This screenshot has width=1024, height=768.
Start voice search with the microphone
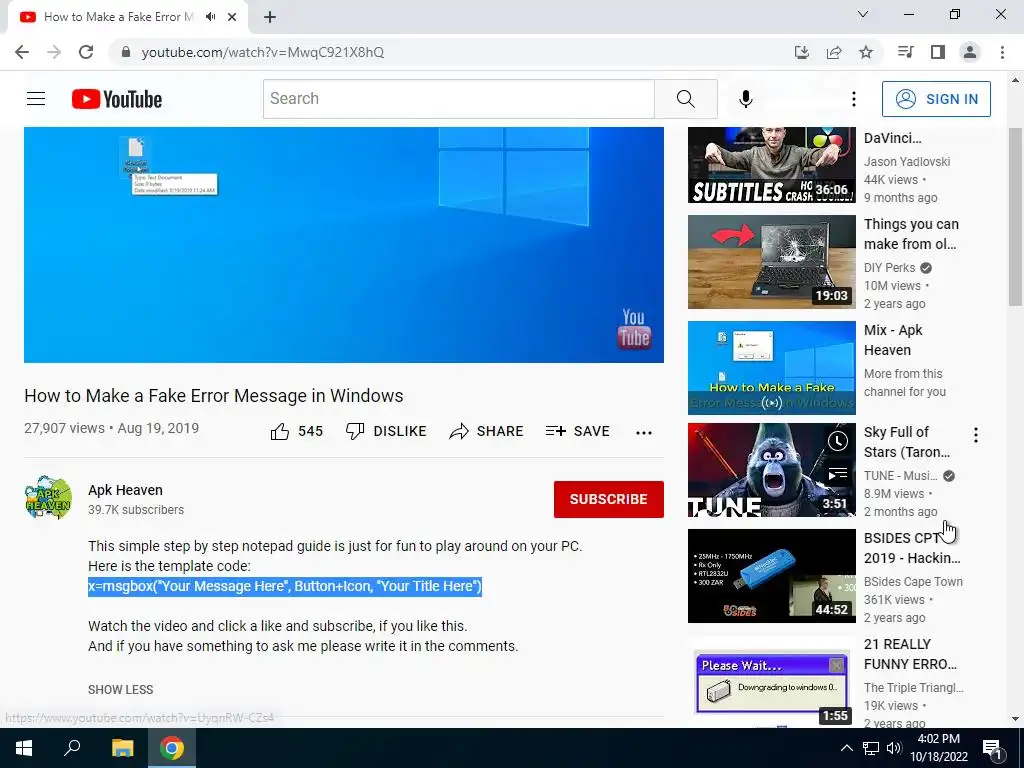point(746,99)
